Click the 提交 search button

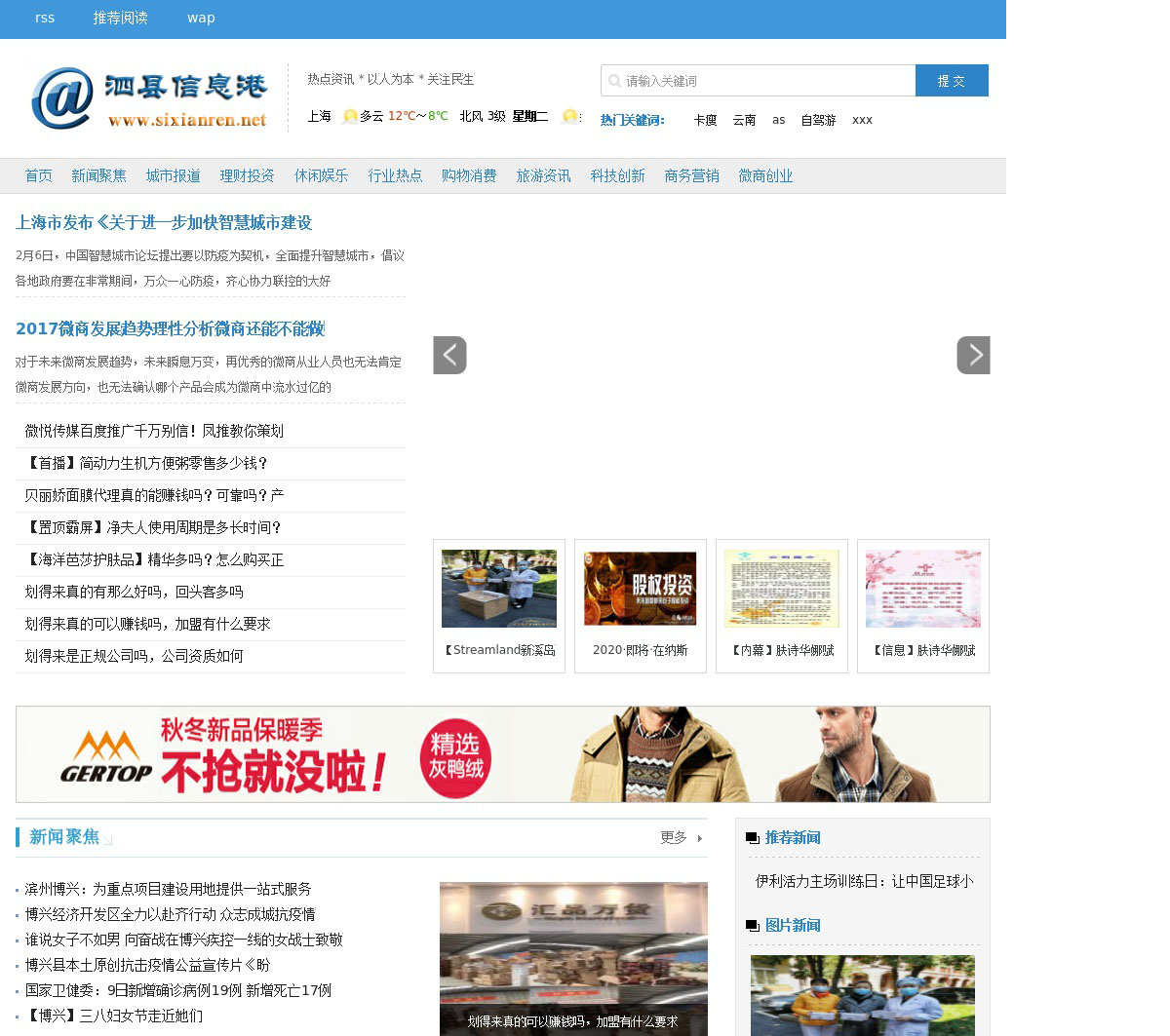[952, 81]
